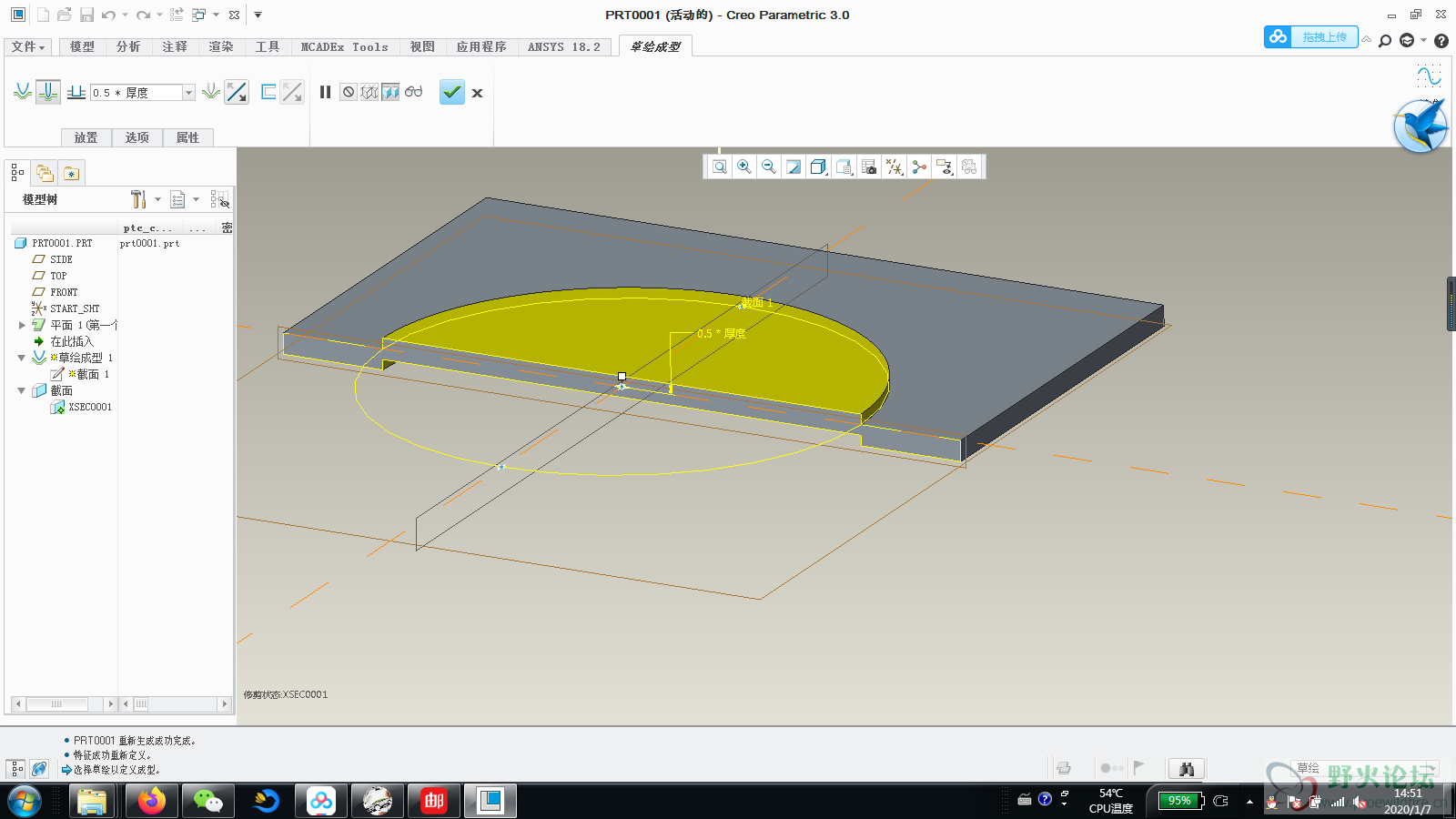
Task: Click the model tree horizontal scrollbar
Action: (x=58, y=704)
